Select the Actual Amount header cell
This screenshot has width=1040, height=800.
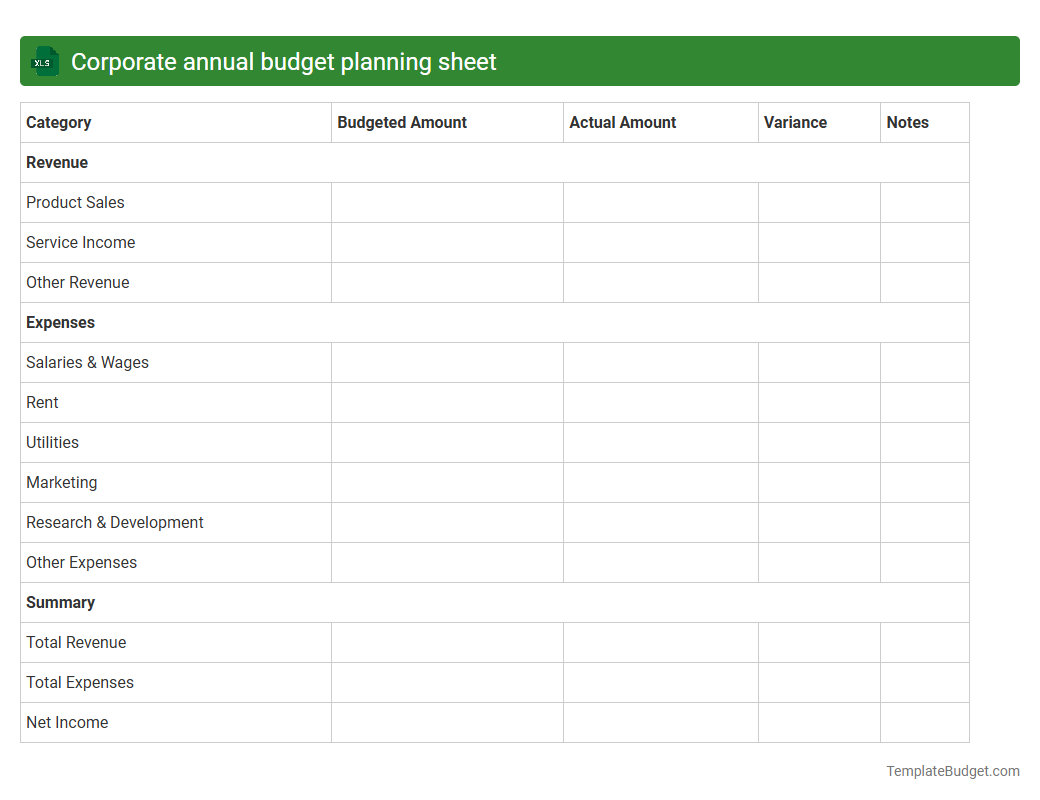(x=623, y=122)
